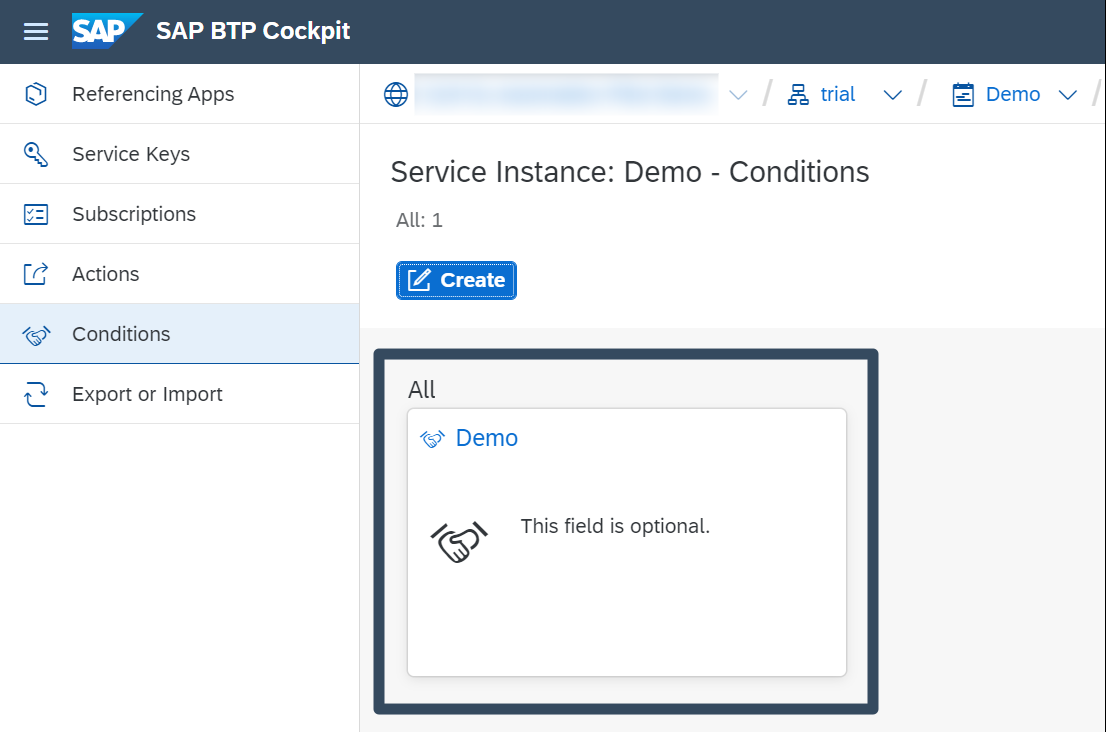Click the blurred global account name
This screenshot has height=732, width=1106.
566,94
